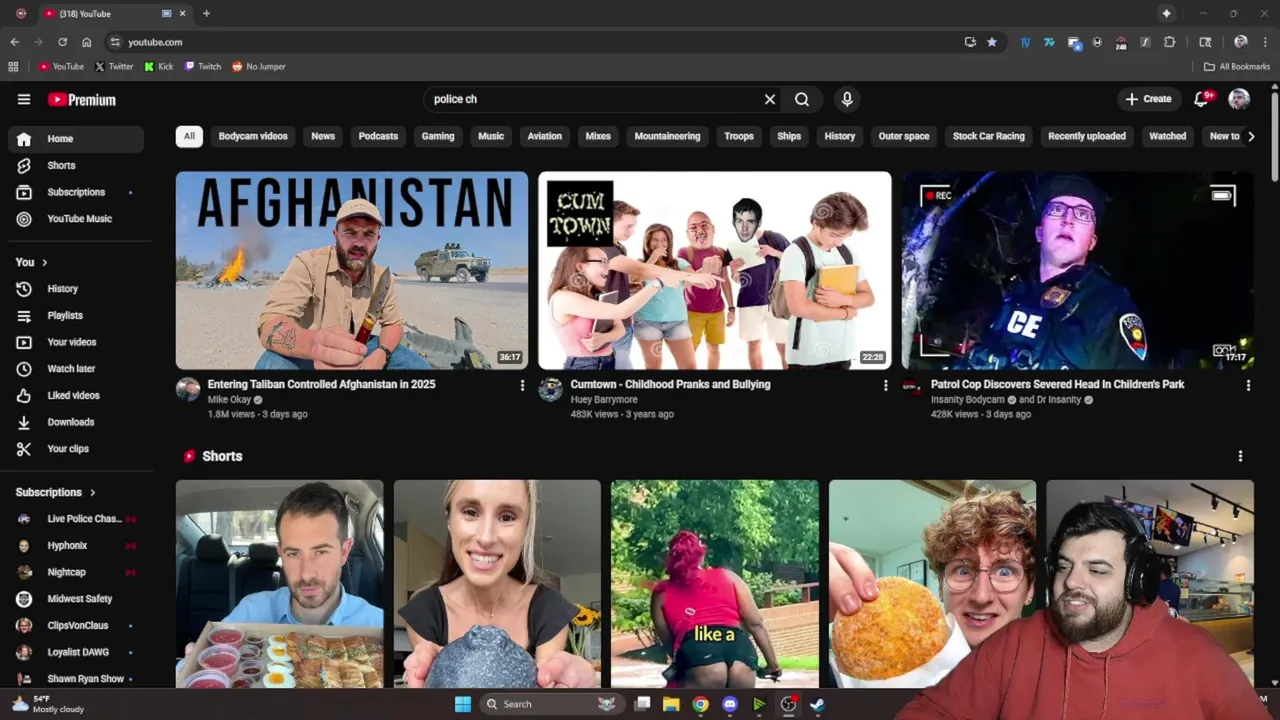
Task: Open the Afghanistan video thumbnail
Action: pos(352,271)
